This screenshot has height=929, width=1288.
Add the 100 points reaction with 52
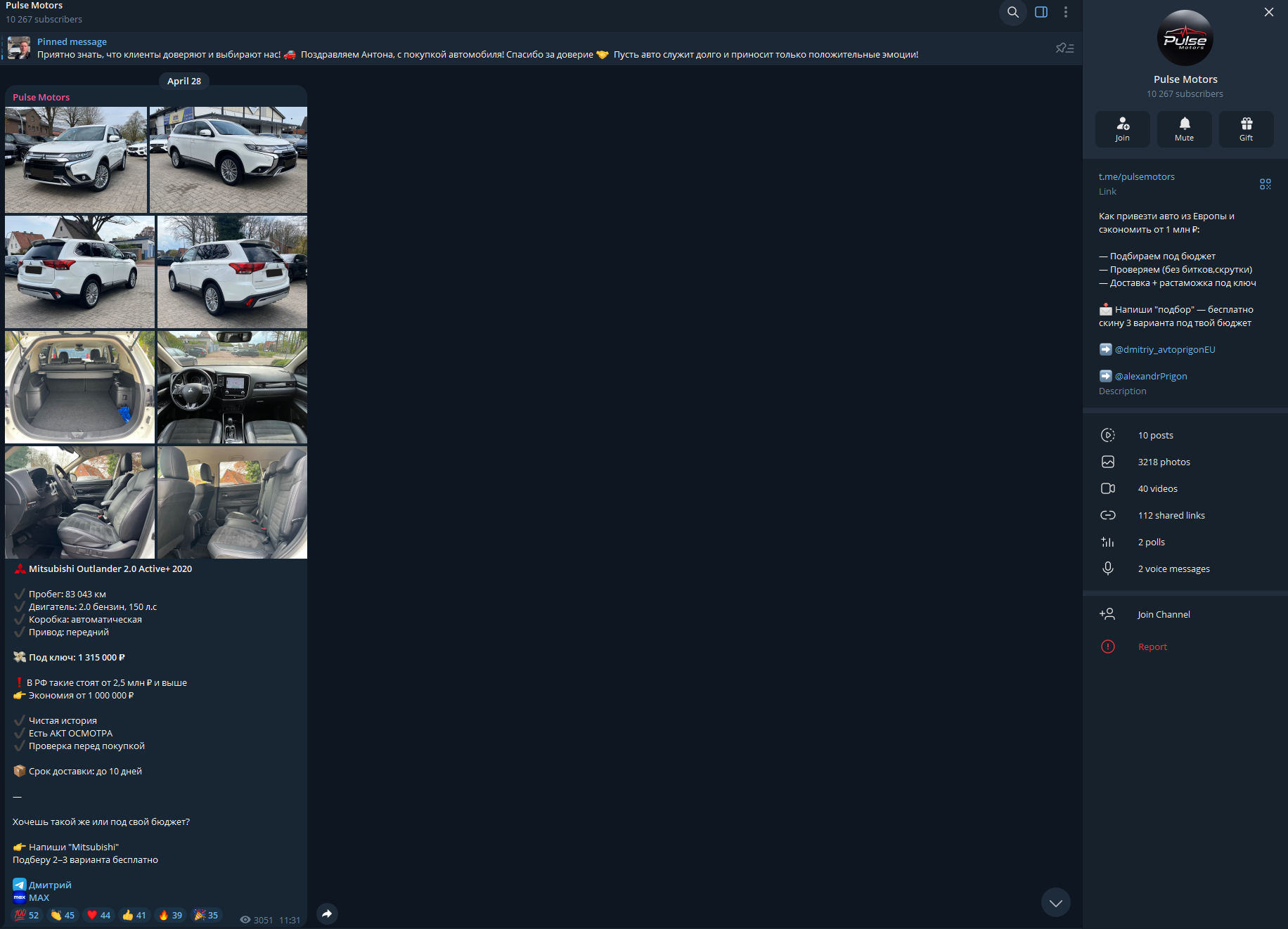click(x=27, y=916)
